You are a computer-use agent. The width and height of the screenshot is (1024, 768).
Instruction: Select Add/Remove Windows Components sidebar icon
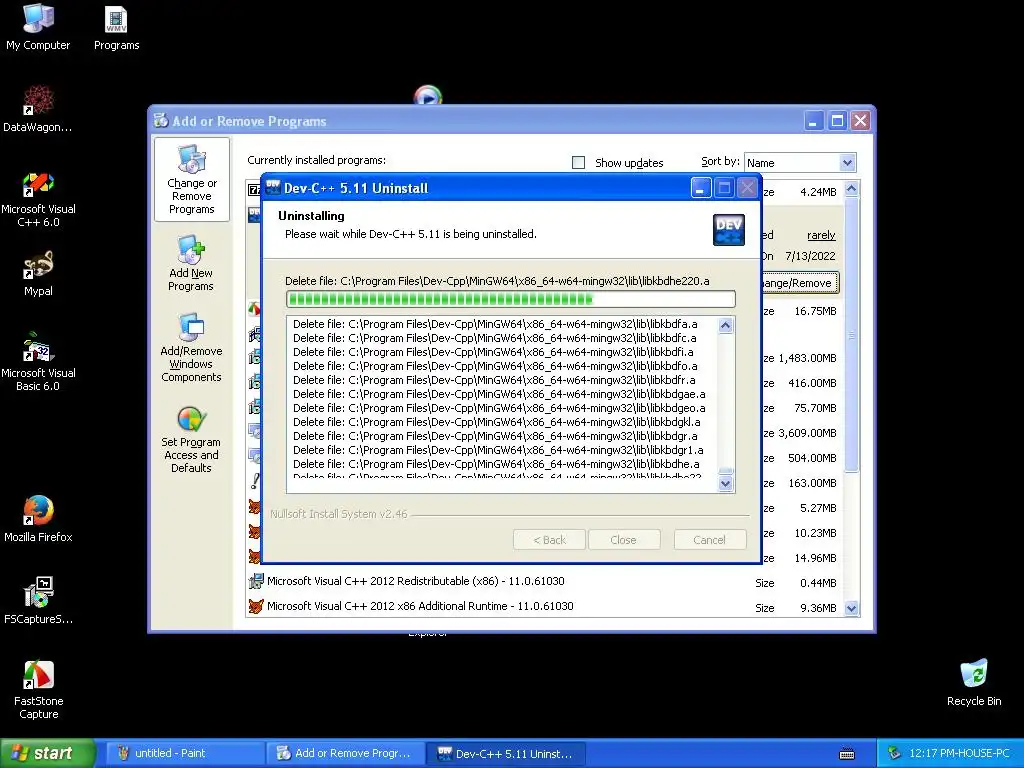tap(191, 347)
